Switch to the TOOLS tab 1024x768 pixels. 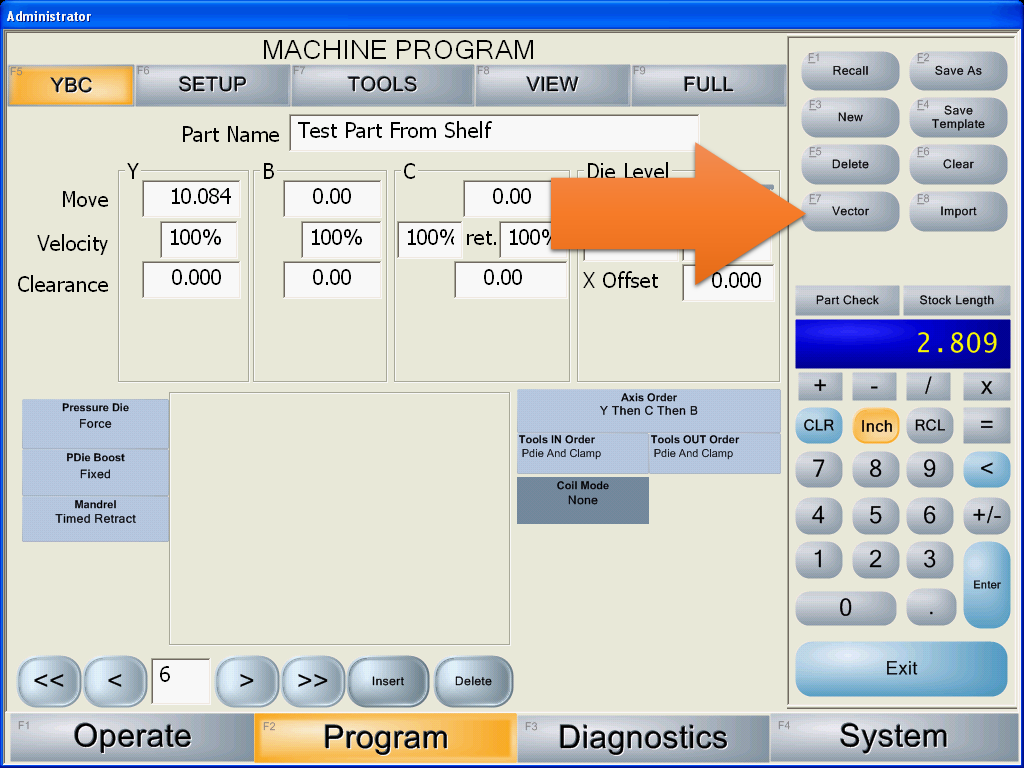click(x=382, y=85)
